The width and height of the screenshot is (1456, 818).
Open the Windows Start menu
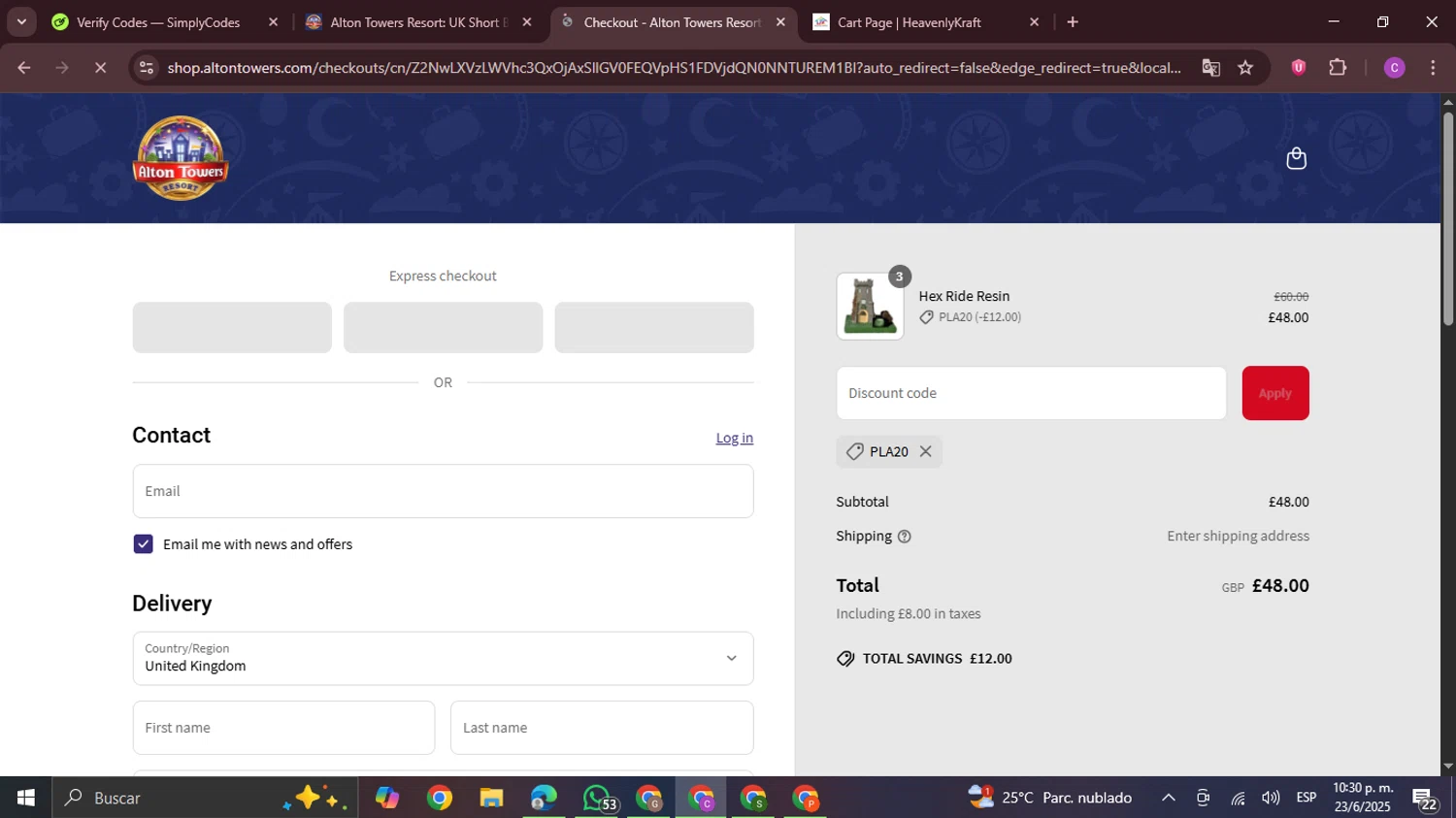pos(26,798)
